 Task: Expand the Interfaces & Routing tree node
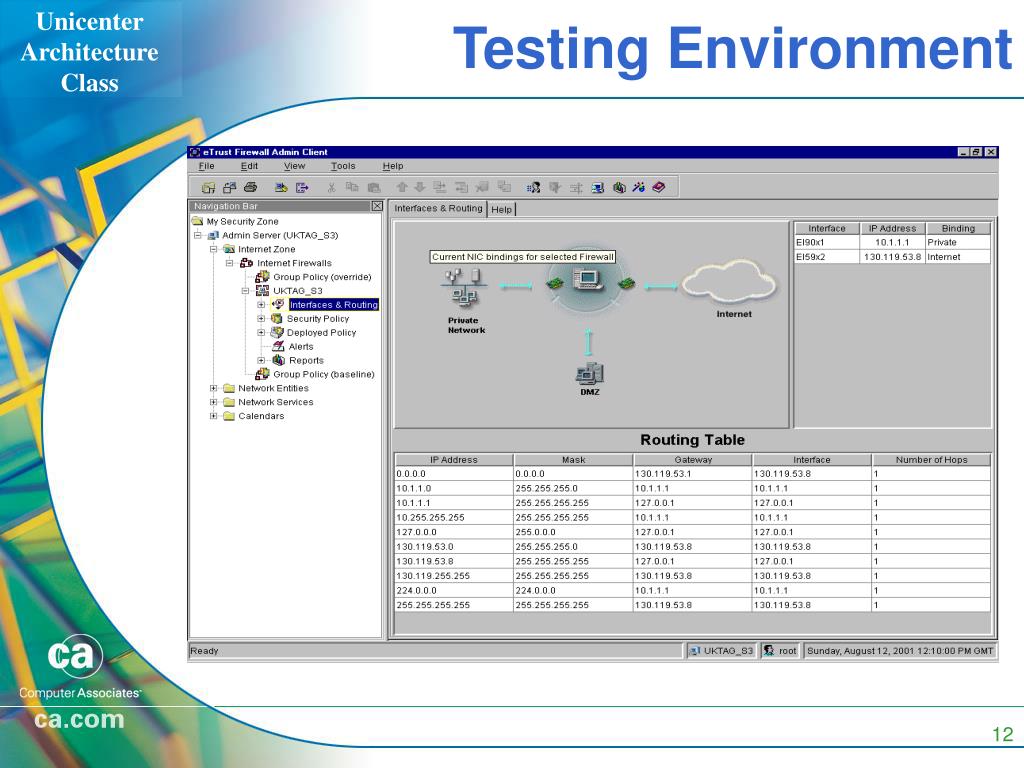point(261,304)
